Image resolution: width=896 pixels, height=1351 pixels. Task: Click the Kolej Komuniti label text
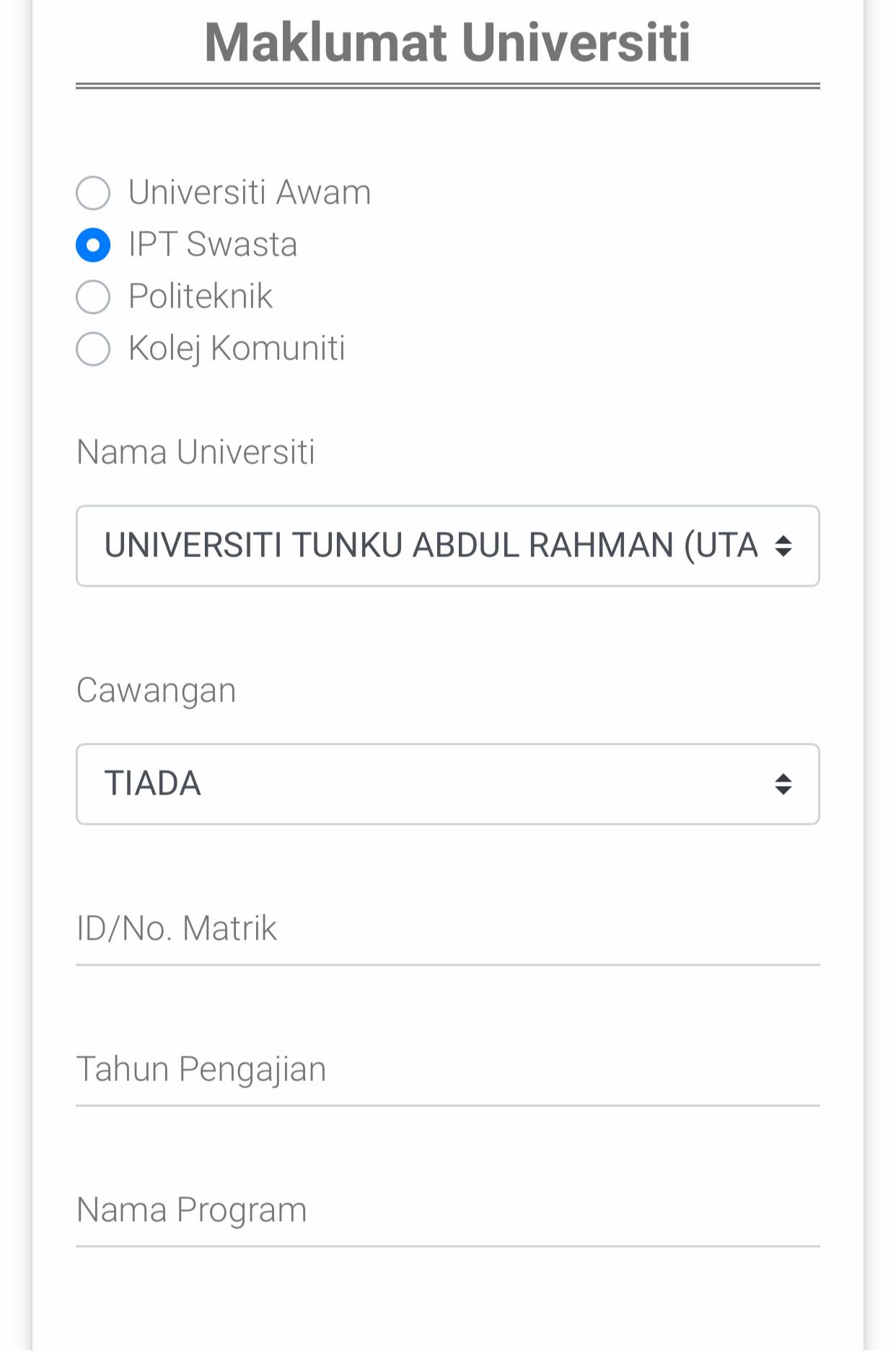237,349
